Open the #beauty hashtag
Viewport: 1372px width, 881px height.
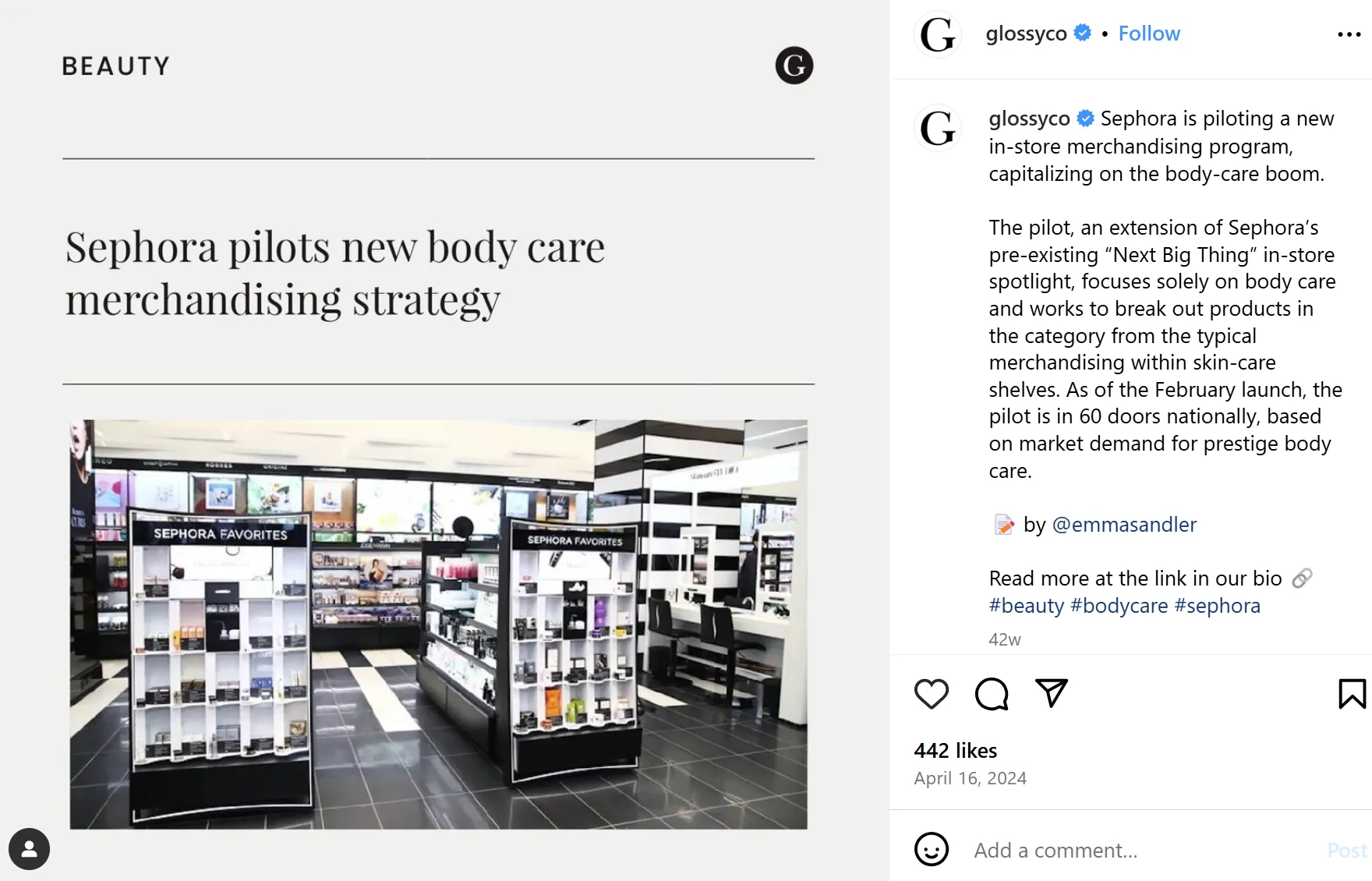click(1027, 605)
